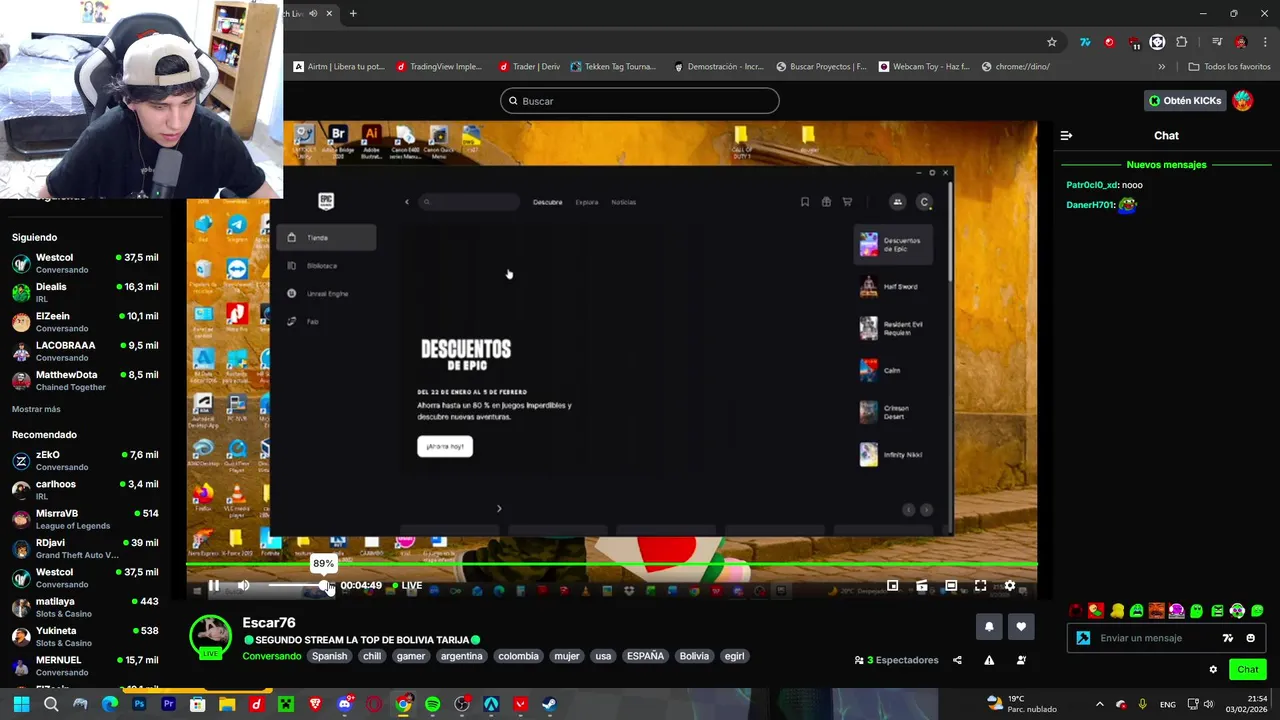Bookmark this page with star icon

pos(1052,42)
